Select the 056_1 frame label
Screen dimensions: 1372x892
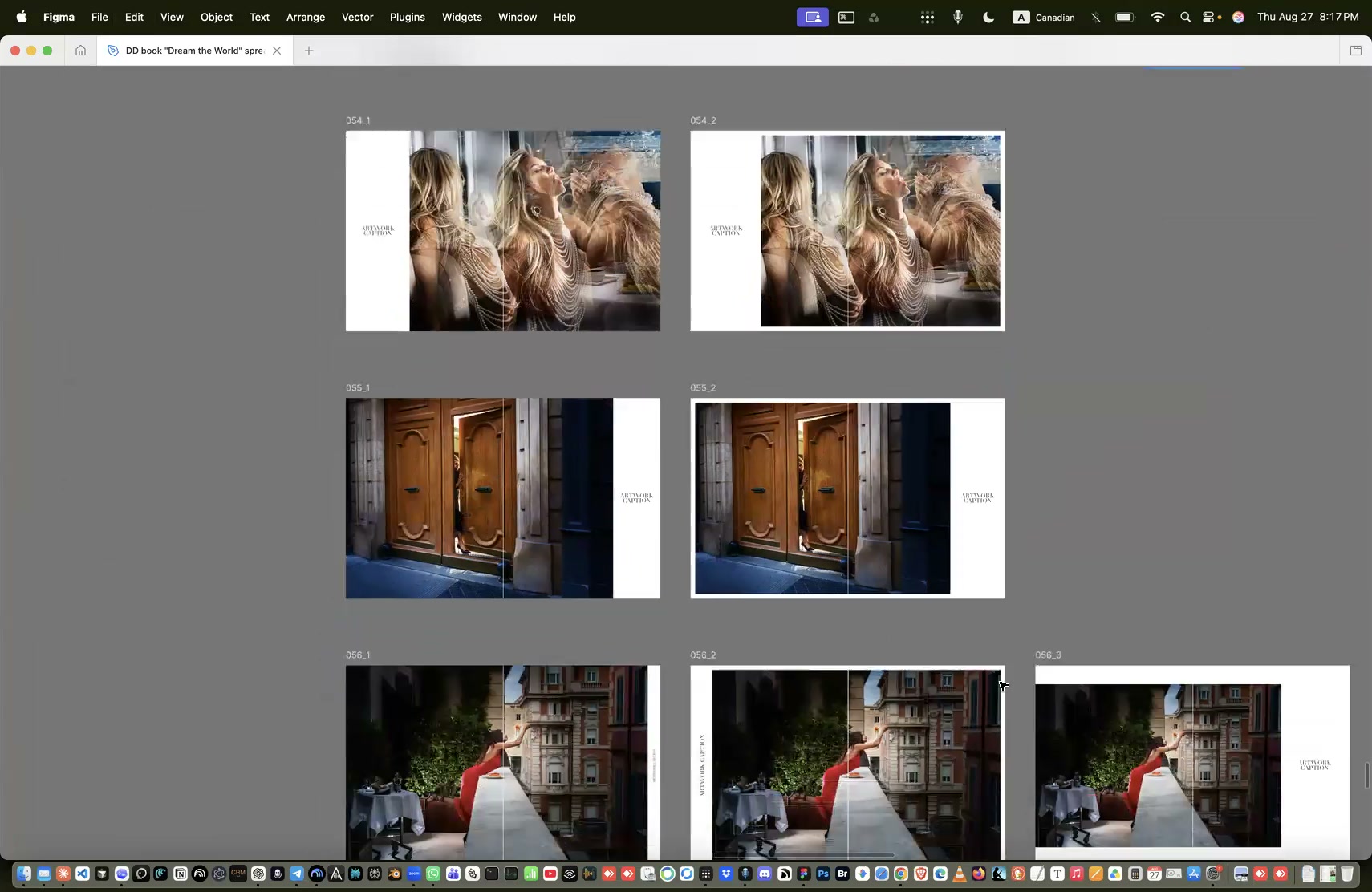(x=358, y=655)
